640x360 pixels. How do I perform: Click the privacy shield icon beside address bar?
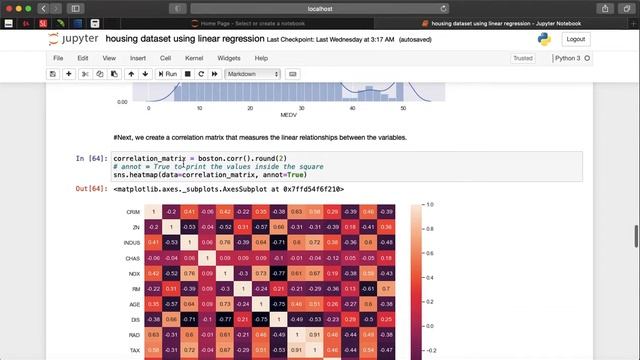coord(178,9)
